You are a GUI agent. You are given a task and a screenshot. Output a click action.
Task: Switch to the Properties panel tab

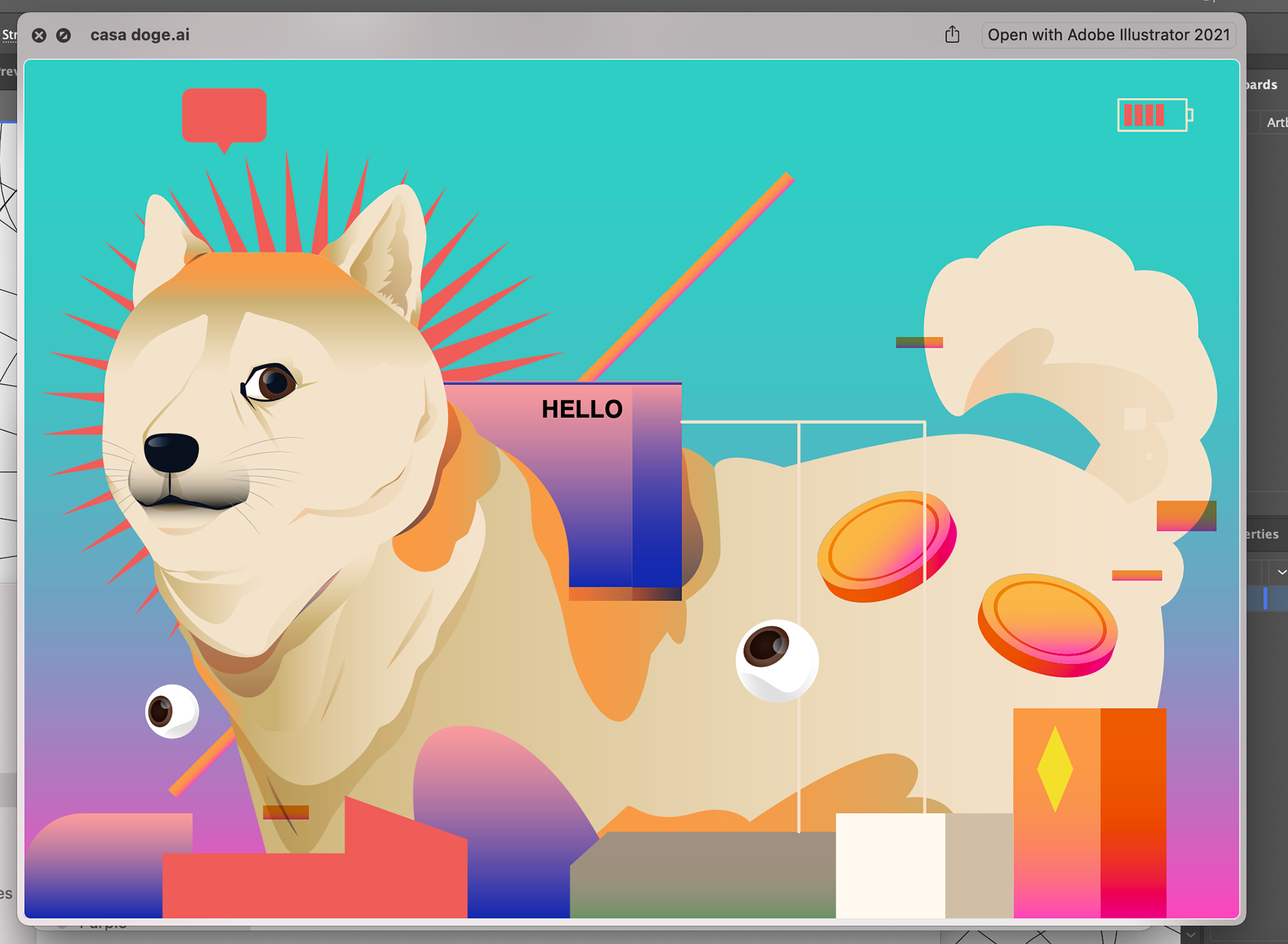click(x=1263, y=534)
